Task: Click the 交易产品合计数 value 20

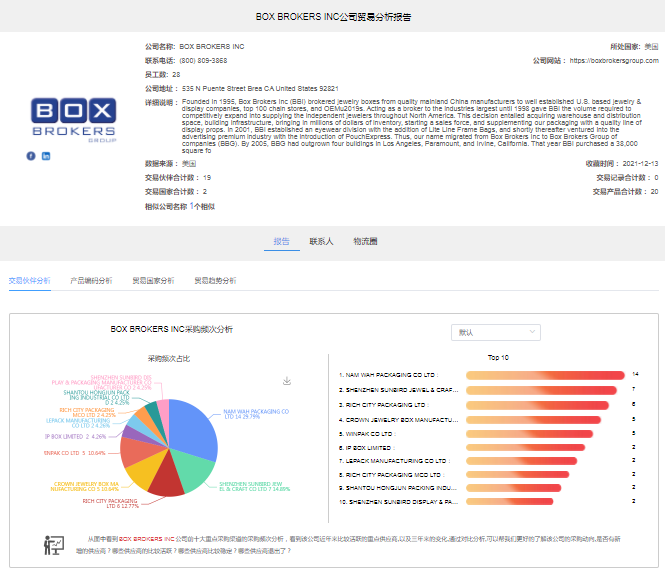Action: click(x=654, y=192)
